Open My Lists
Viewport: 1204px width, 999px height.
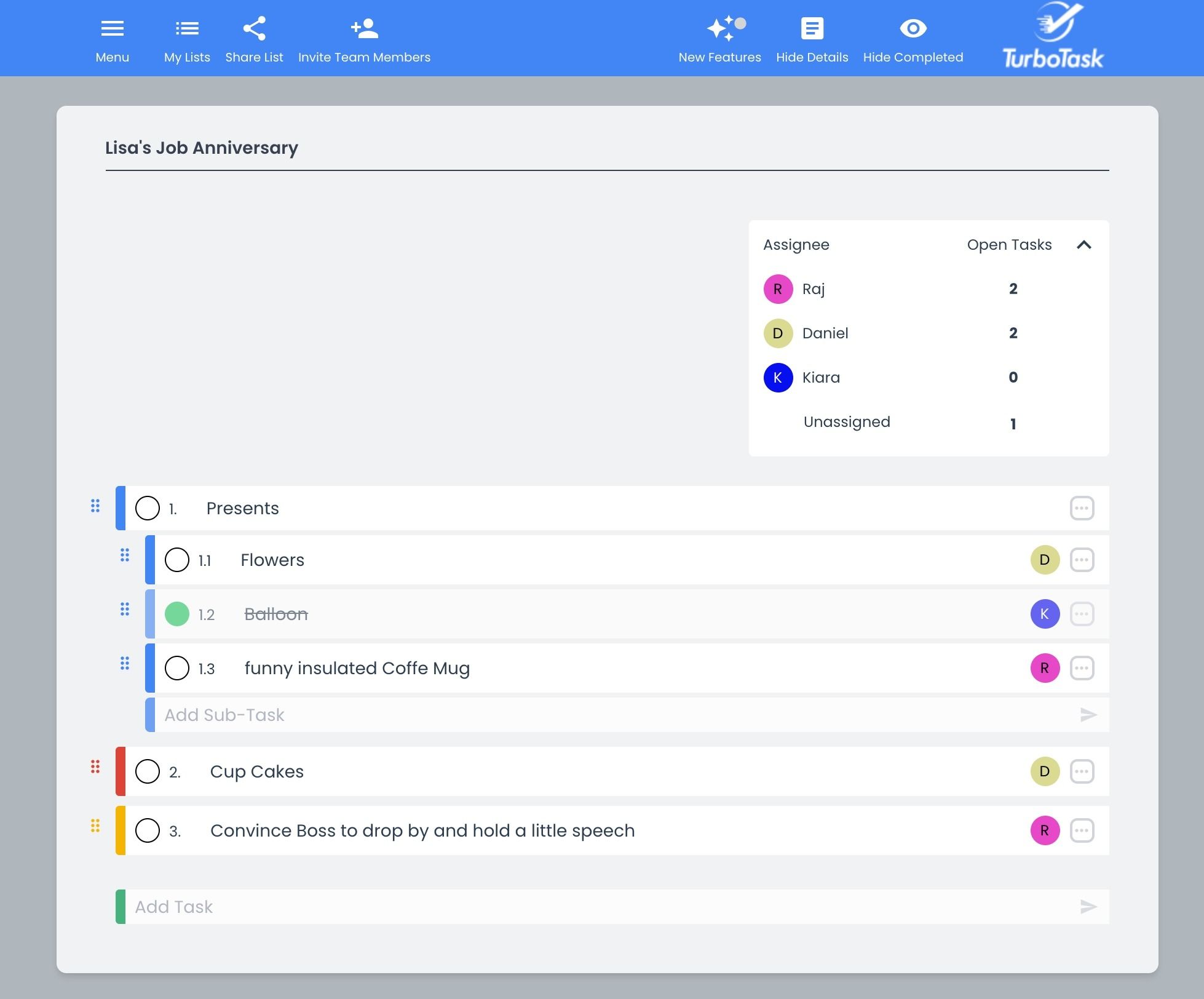(x=186, y=28)
